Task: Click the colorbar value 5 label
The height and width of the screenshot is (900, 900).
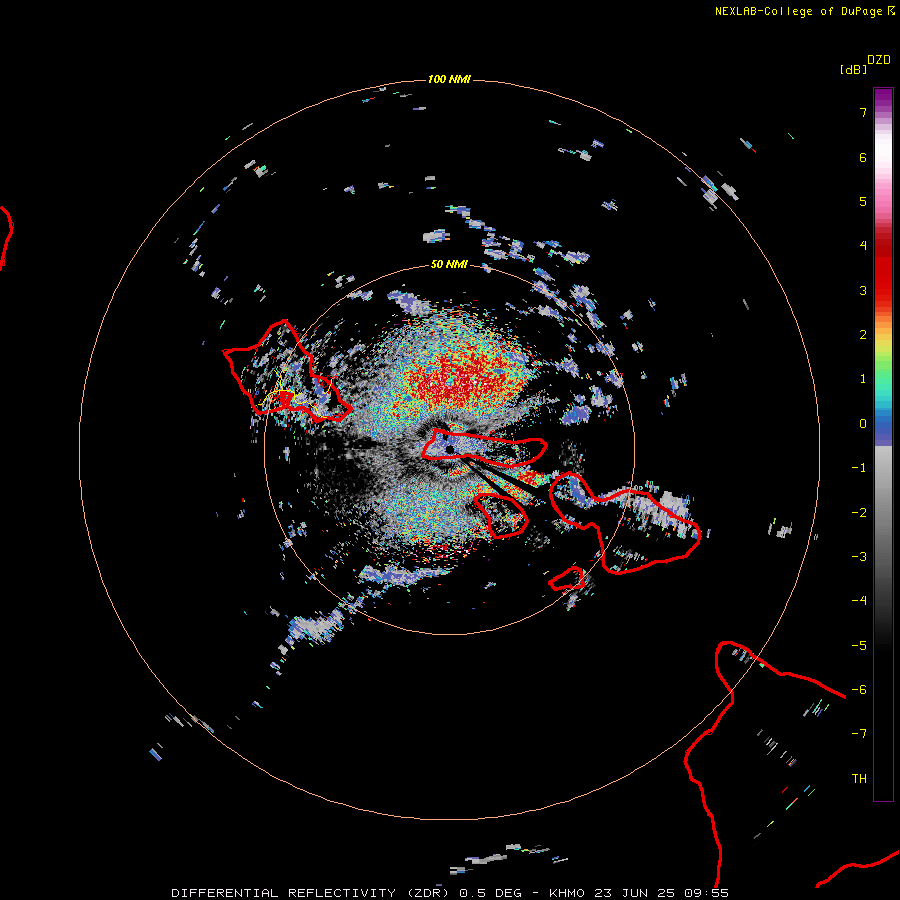Action: click(863, 201)
